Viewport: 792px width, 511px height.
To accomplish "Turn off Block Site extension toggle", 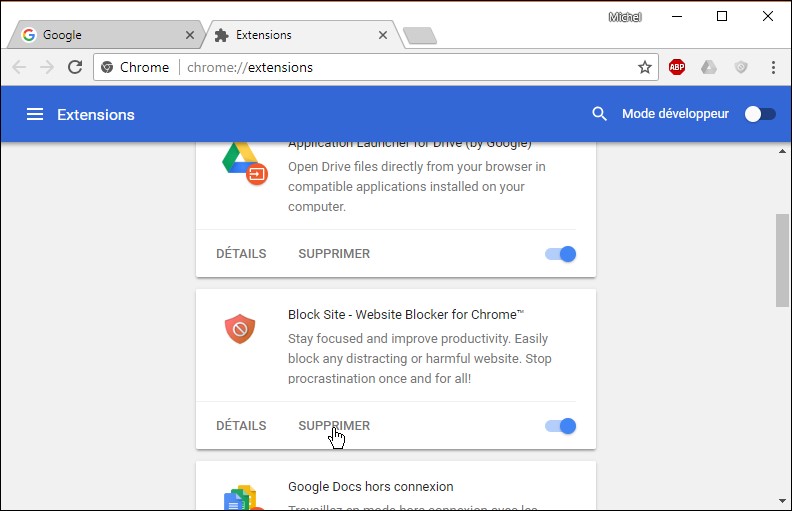I will coord(561,426).
